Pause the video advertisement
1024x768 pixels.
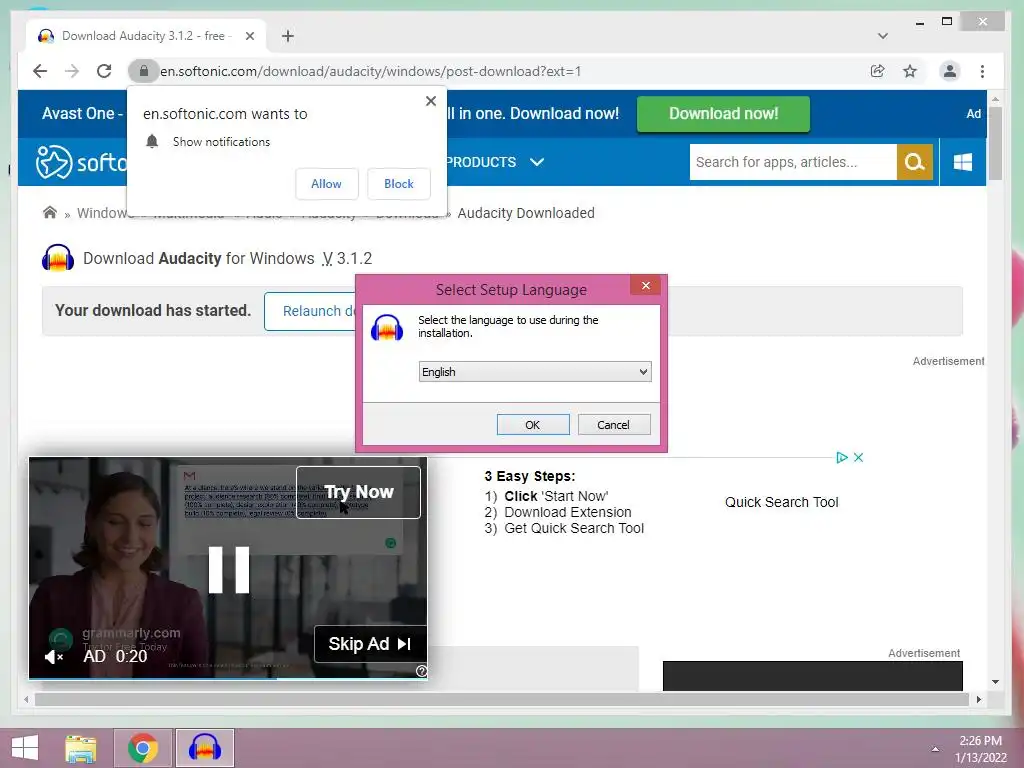[229, 569]
